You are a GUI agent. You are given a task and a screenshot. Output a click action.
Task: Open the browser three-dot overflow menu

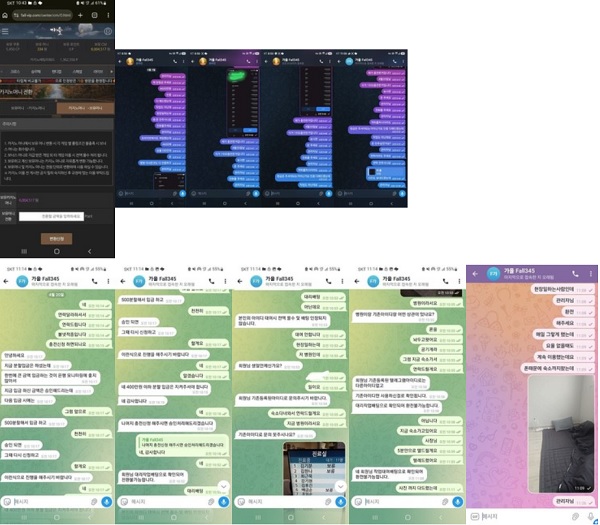pos(108,15)
